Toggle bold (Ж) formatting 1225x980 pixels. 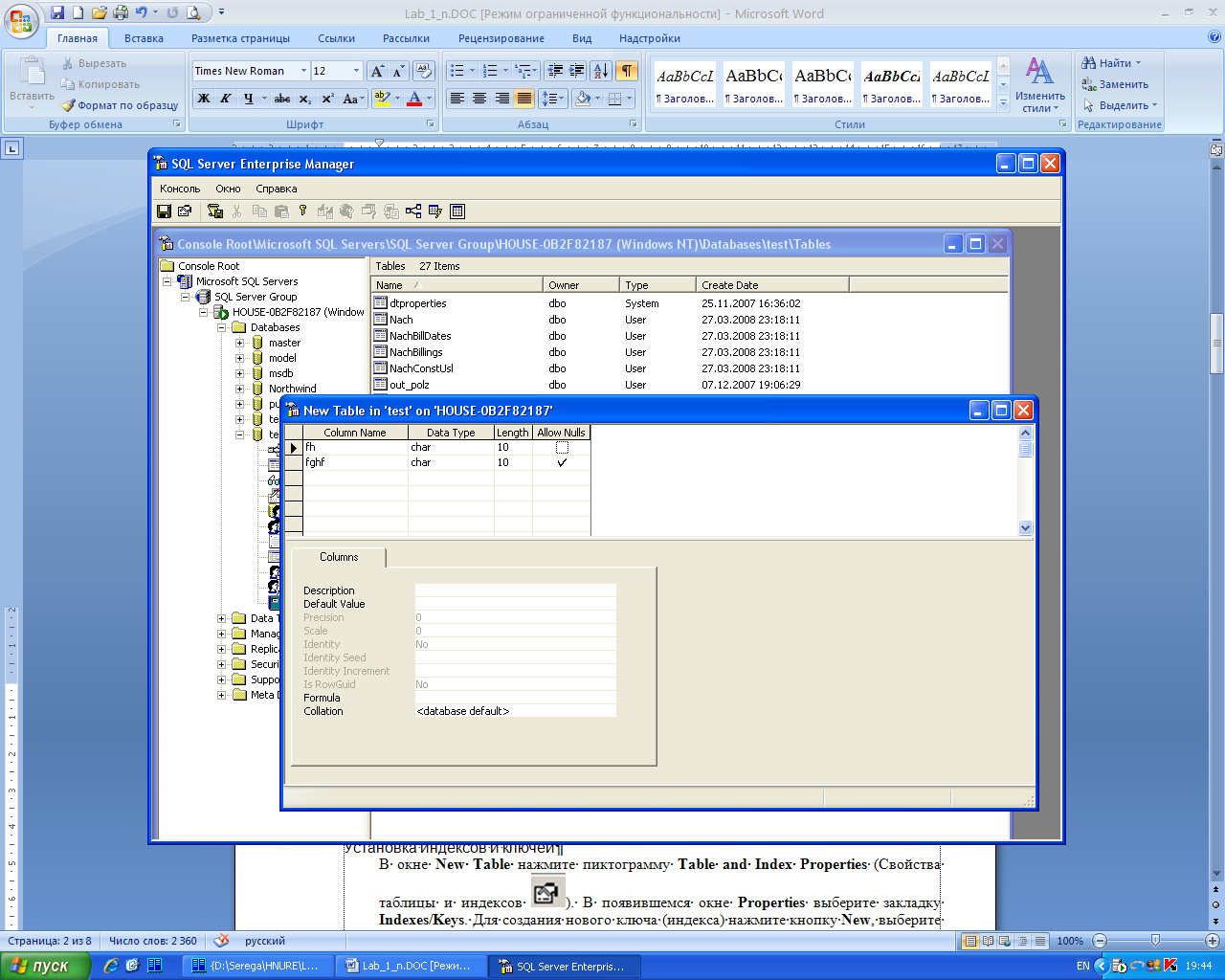click(x=204, y=99)
